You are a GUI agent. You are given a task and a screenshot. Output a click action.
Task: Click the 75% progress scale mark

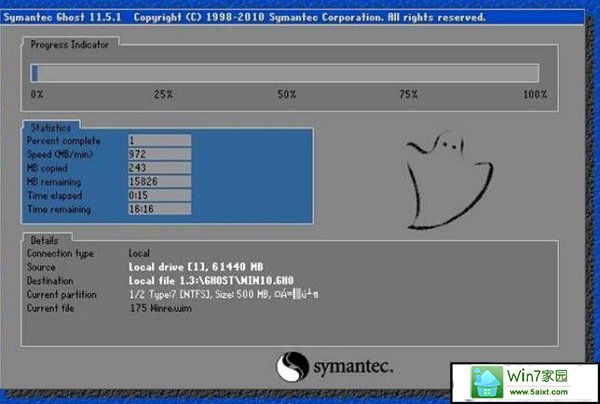[x=408, y=94]
